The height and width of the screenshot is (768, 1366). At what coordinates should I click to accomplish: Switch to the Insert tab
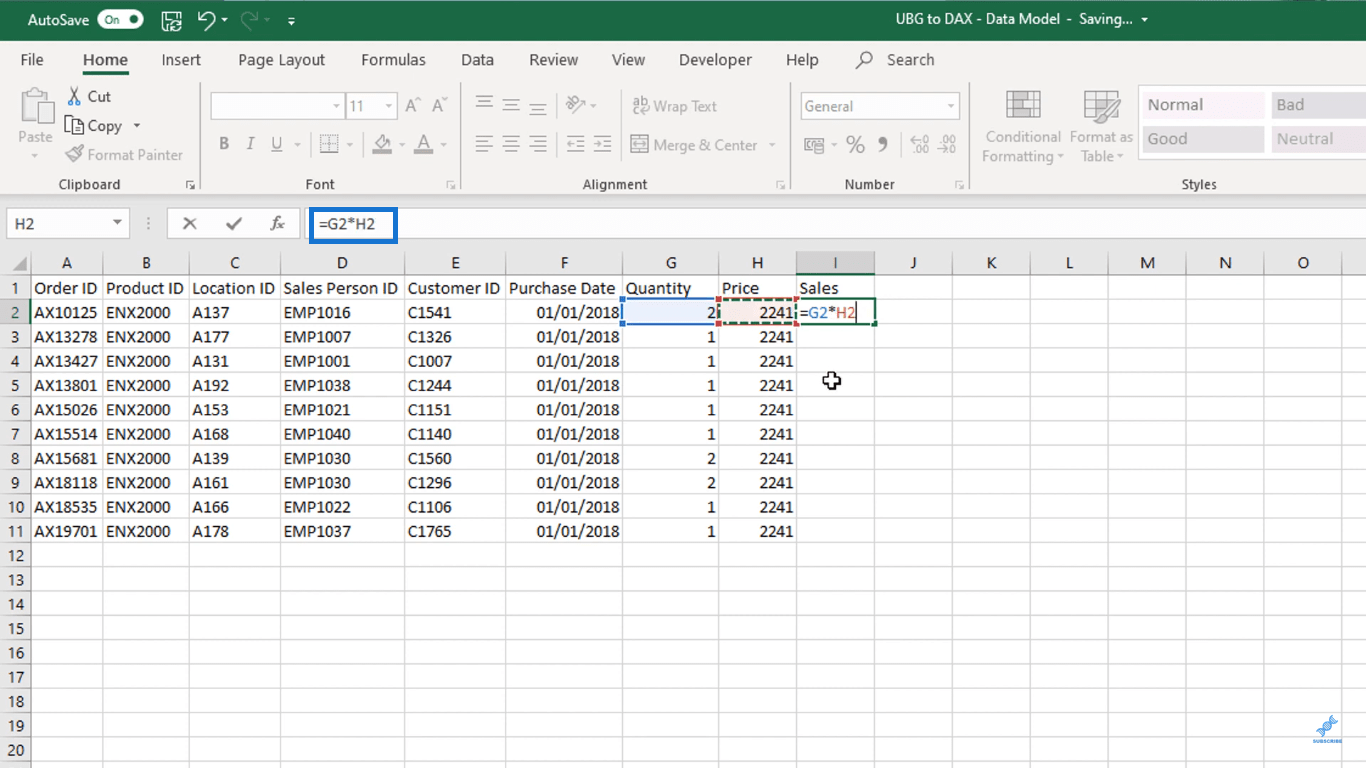coord(181,60)
